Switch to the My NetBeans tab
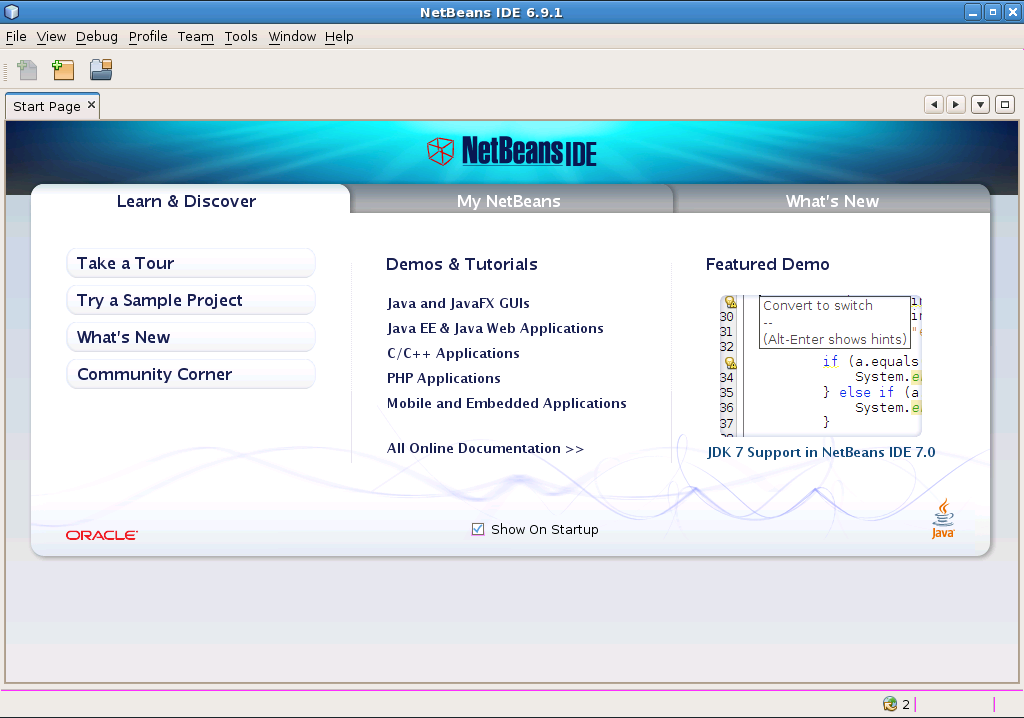Image resolution: width=1024 pixels, height=718 pixels. (509, 201)
